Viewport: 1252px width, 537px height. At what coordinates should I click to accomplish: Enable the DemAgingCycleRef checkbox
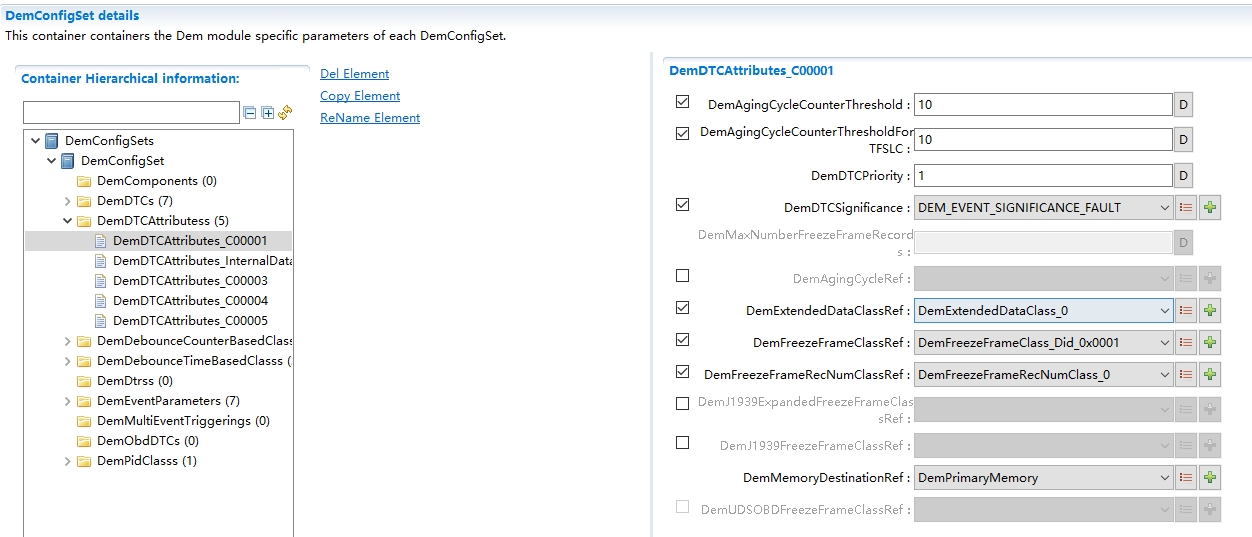(x=683, y=276)
